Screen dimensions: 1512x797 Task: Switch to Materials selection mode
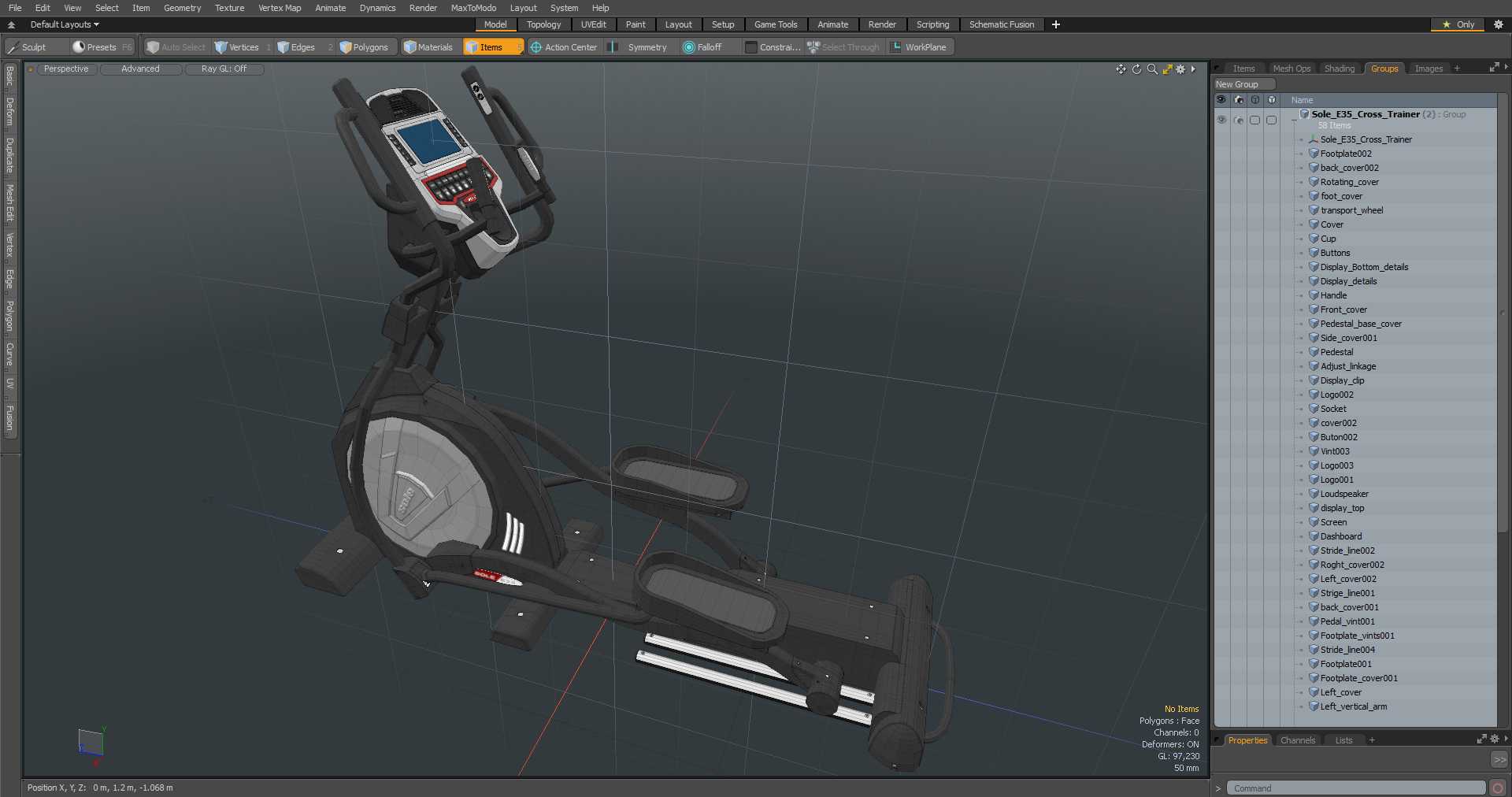point(429,47)
